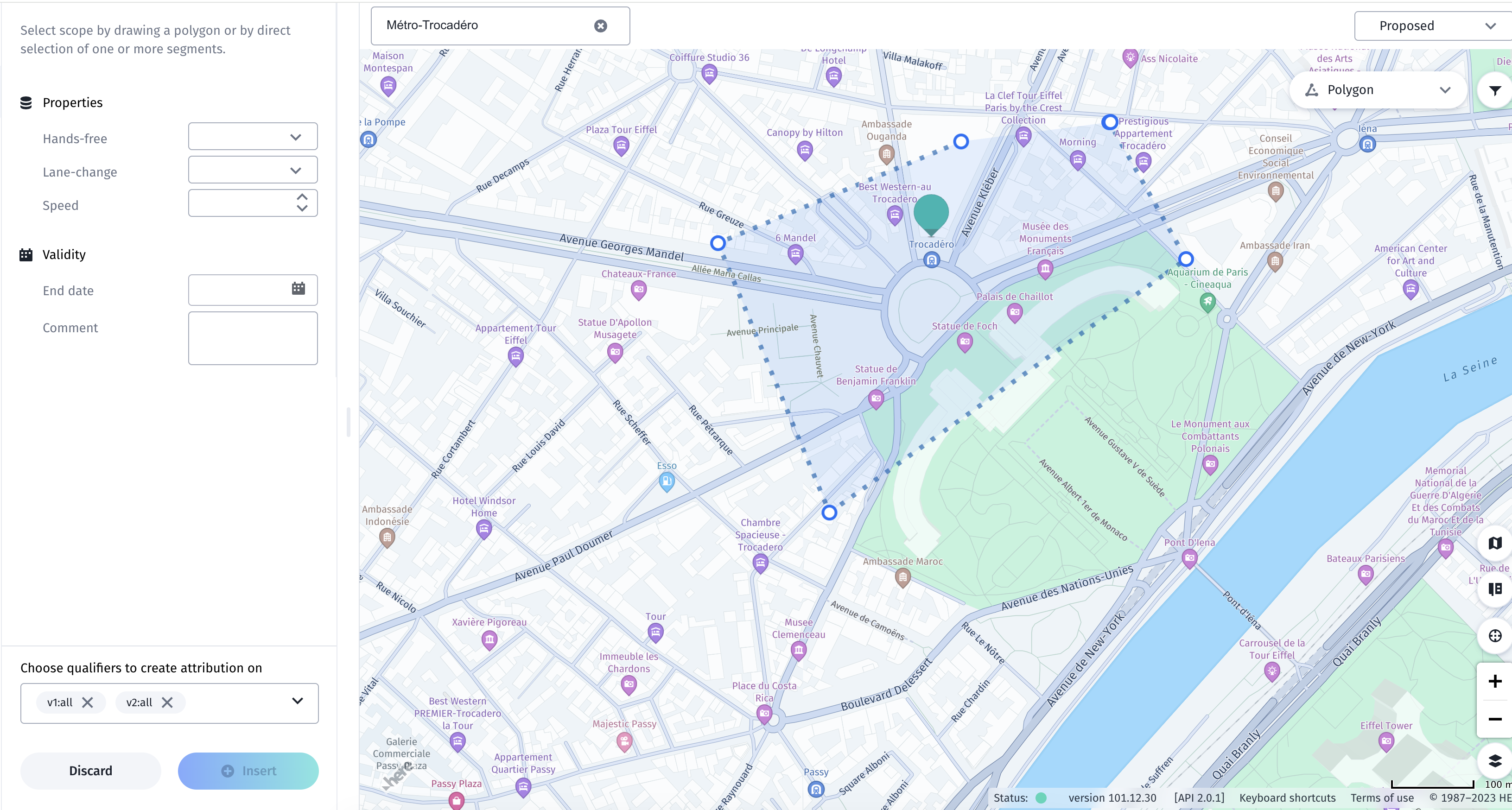Screen dimensions: 1512x810
Task: Open the Keyboard shortcuts link
Action: (1287, 797)
